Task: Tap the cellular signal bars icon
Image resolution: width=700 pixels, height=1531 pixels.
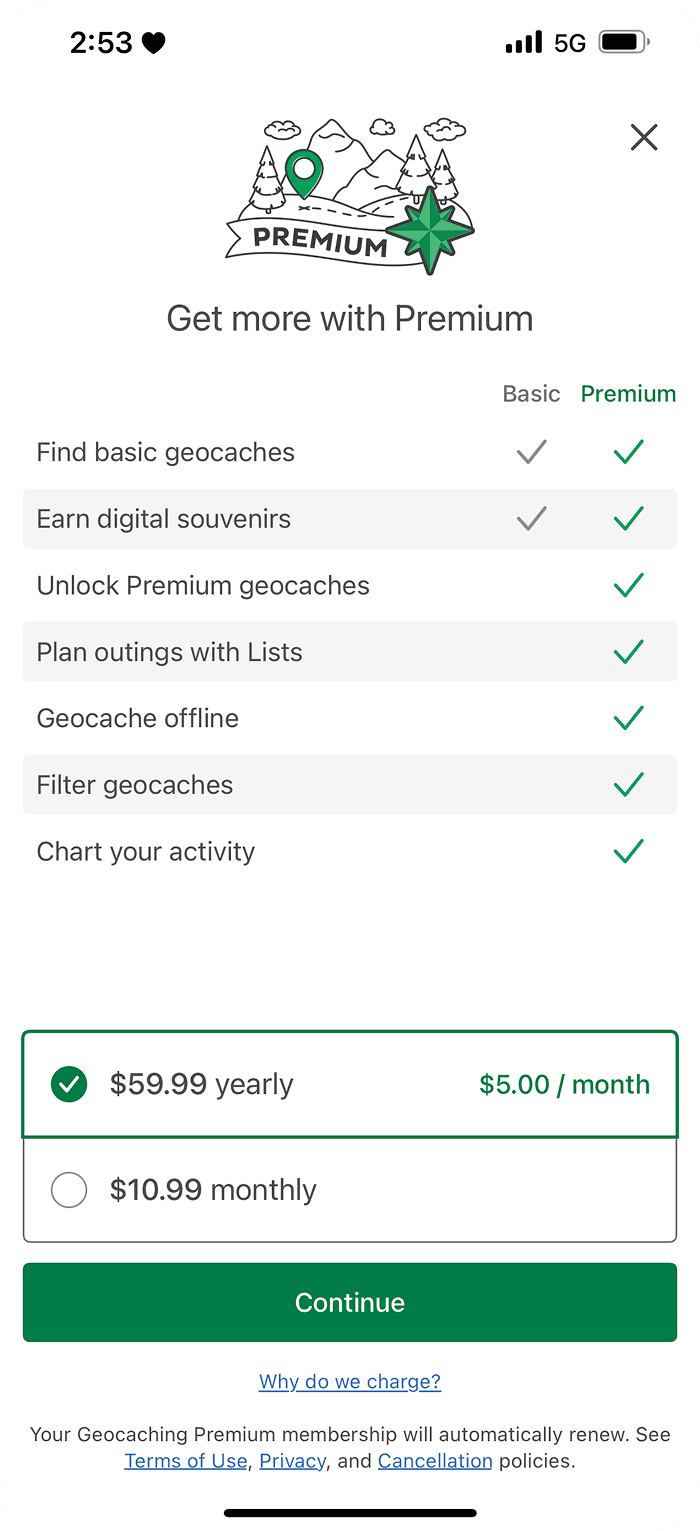Action: (x=523, y=43)
